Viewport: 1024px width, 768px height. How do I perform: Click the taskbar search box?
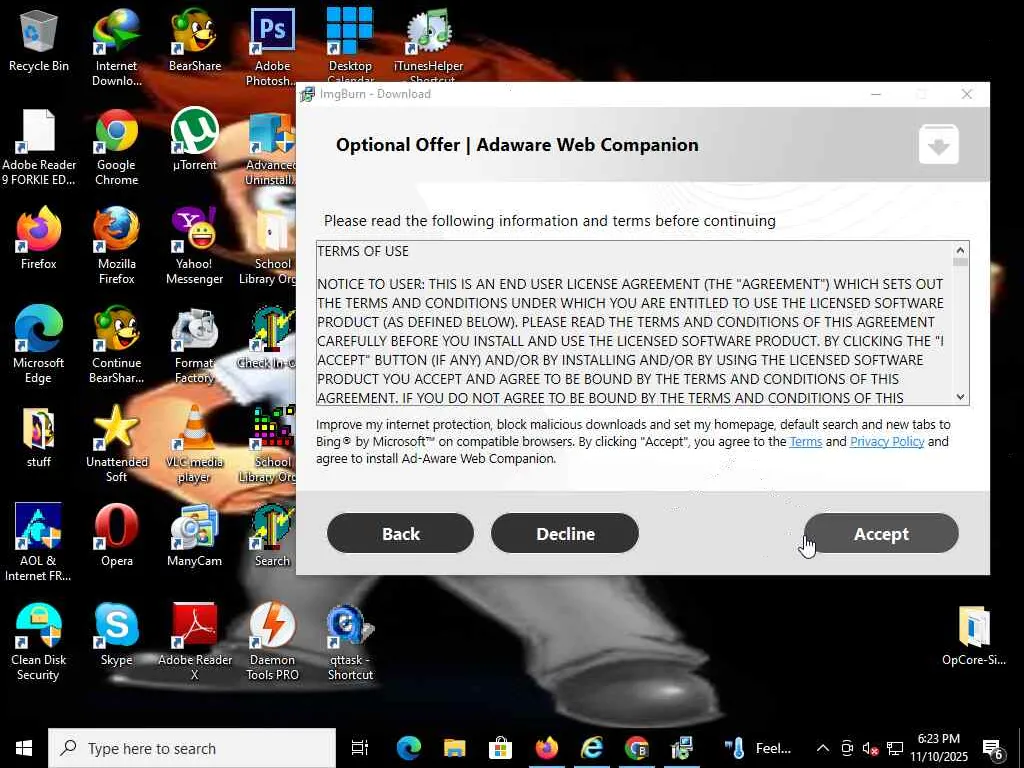[192, 748]
